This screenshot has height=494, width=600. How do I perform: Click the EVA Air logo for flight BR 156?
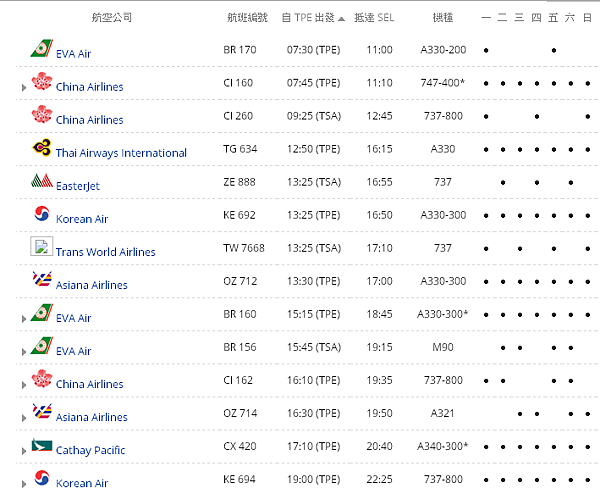pos(41,347)
